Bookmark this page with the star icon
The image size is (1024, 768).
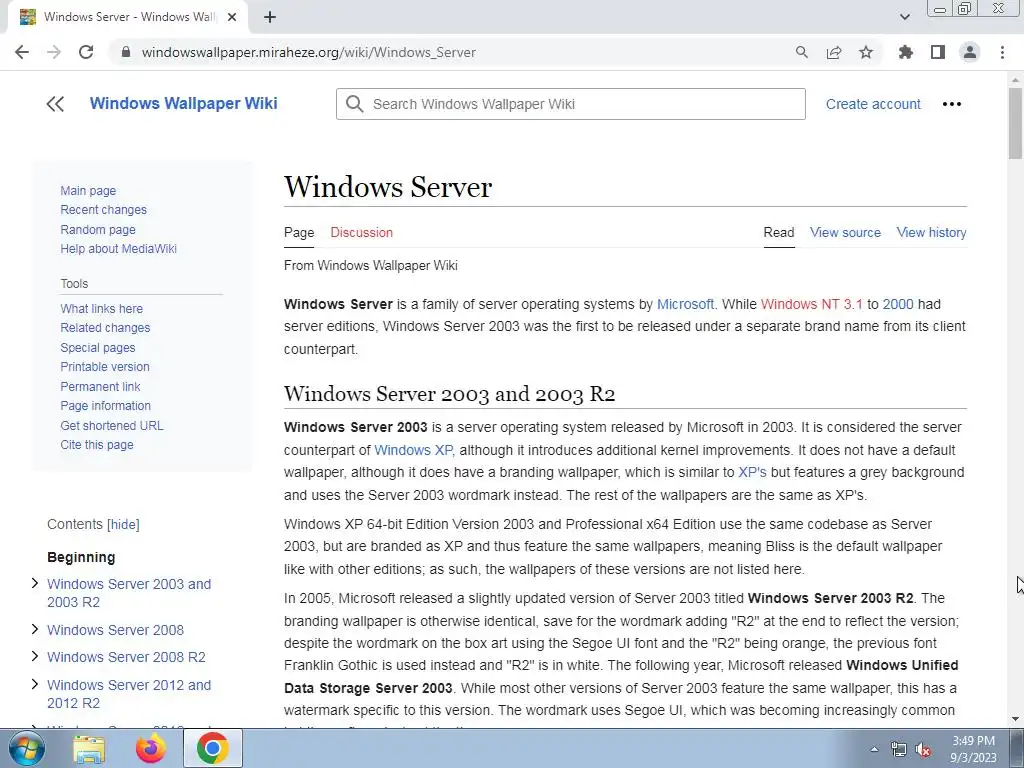(866, 52)
